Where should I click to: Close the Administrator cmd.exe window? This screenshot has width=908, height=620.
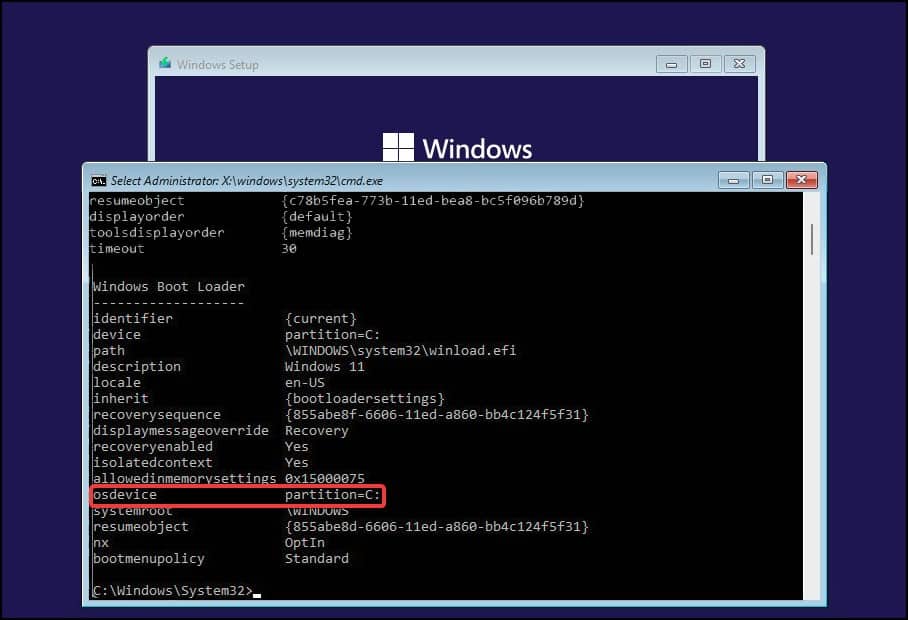(x=801, y=180)
